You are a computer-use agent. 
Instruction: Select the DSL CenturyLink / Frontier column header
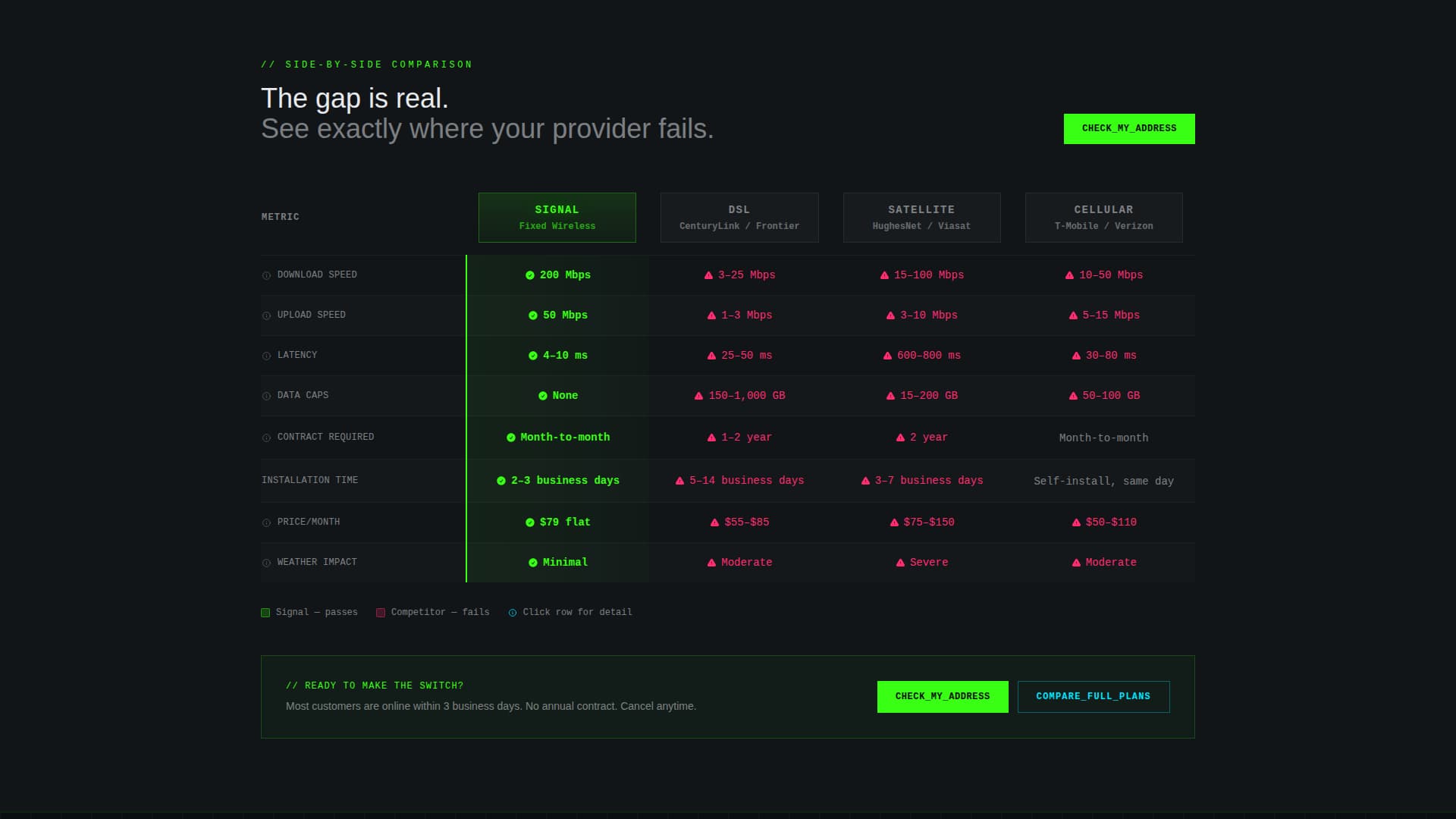[x=739, y=218]
